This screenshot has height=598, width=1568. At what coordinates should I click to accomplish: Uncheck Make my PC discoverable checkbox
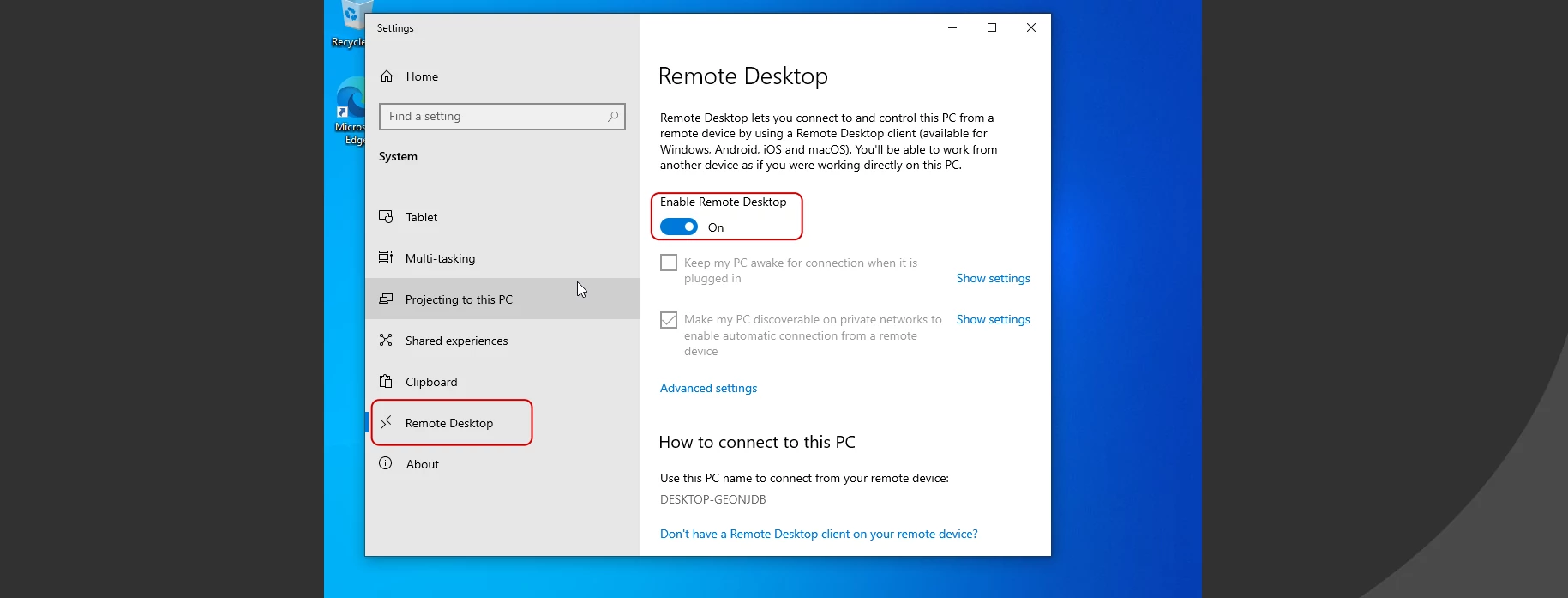[x=669, y=320]
